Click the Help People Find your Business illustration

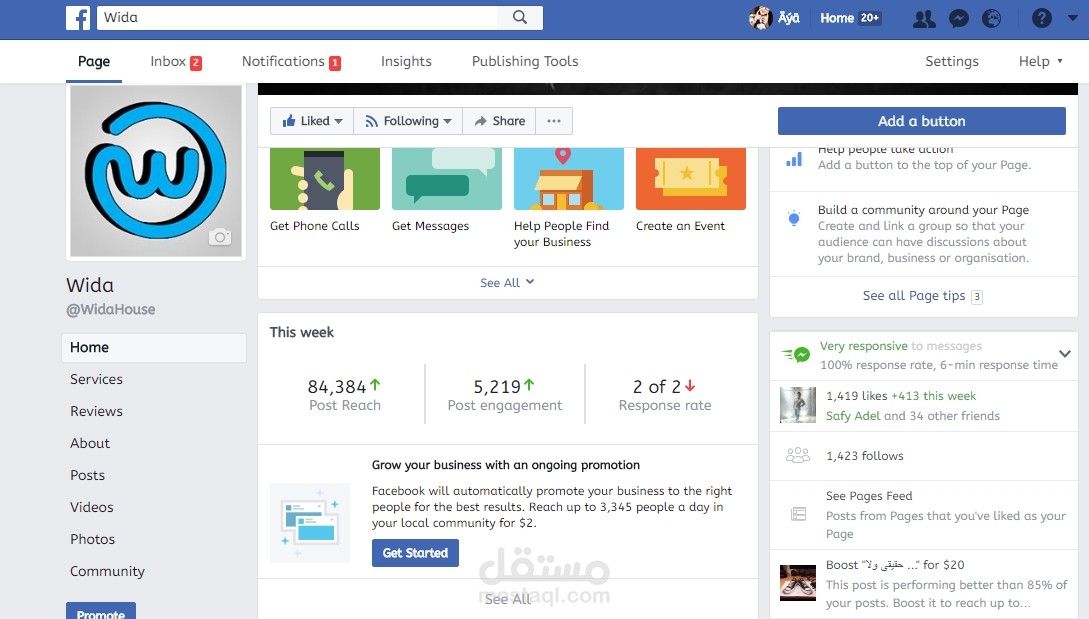click(569, 179)
